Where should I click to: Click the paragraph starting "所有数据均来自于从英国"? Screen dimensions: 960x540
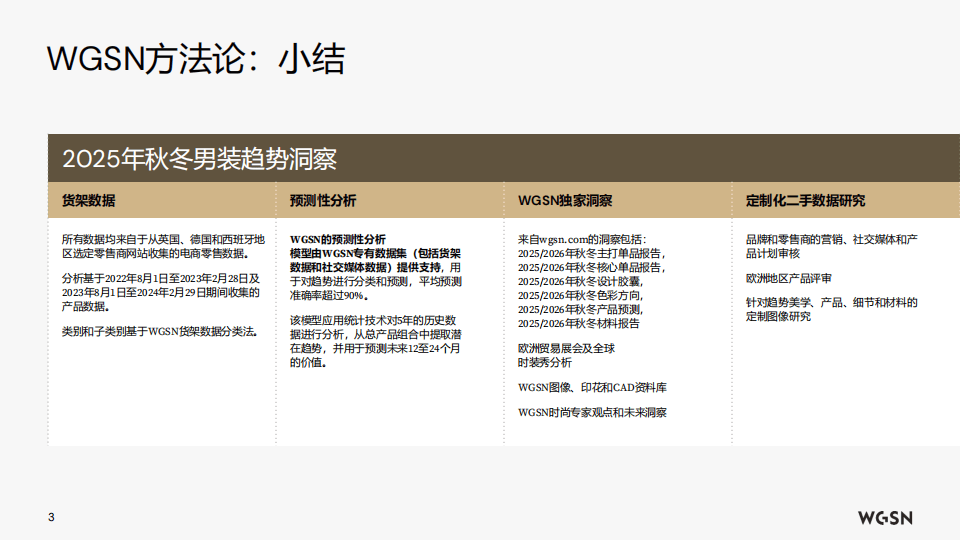[163, 246]
